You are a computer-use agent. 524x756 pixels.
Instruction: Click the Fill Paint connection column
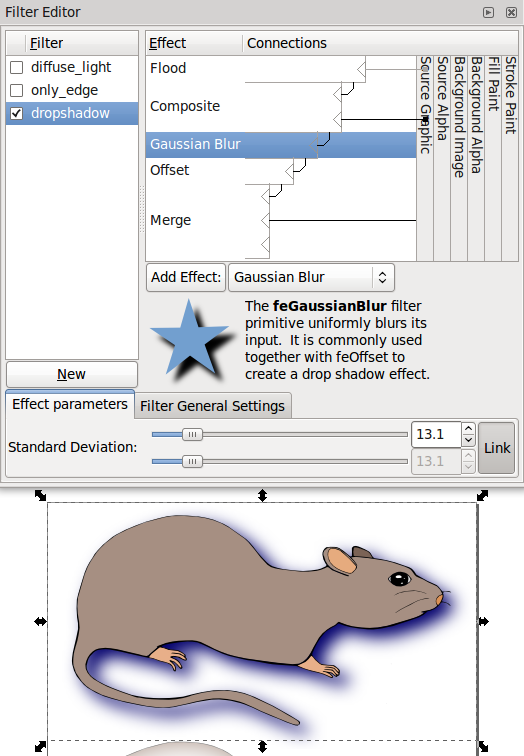[493, 158]
